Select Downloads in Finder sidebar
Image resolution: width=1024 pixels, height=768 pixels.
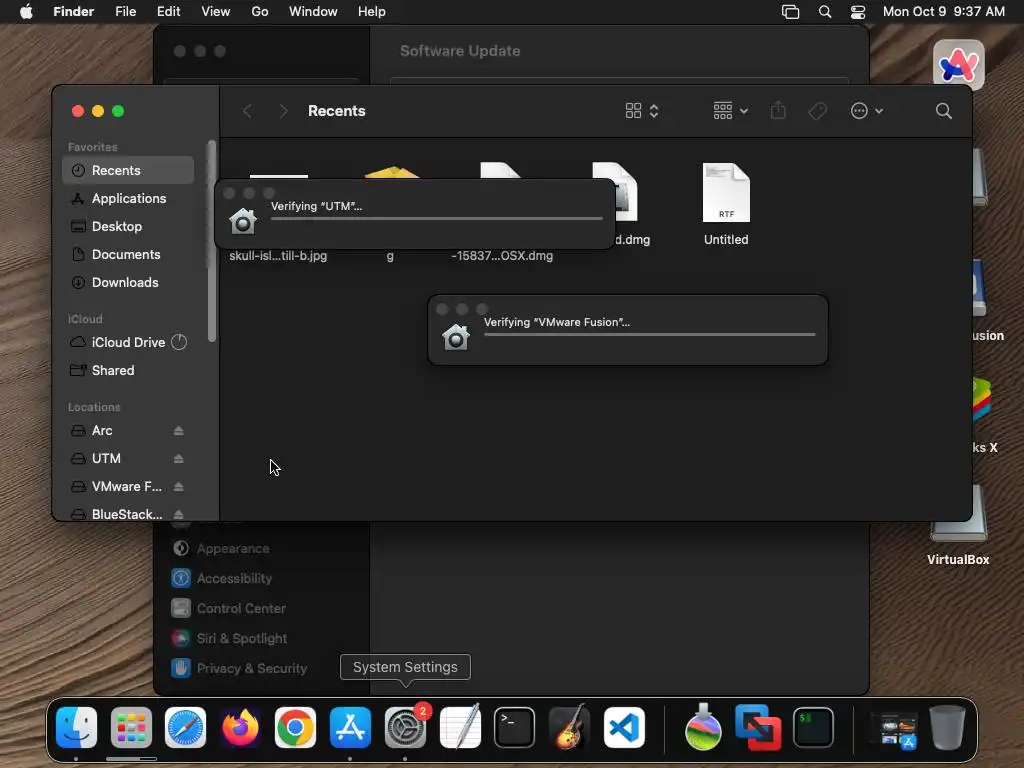pos(128,283)
